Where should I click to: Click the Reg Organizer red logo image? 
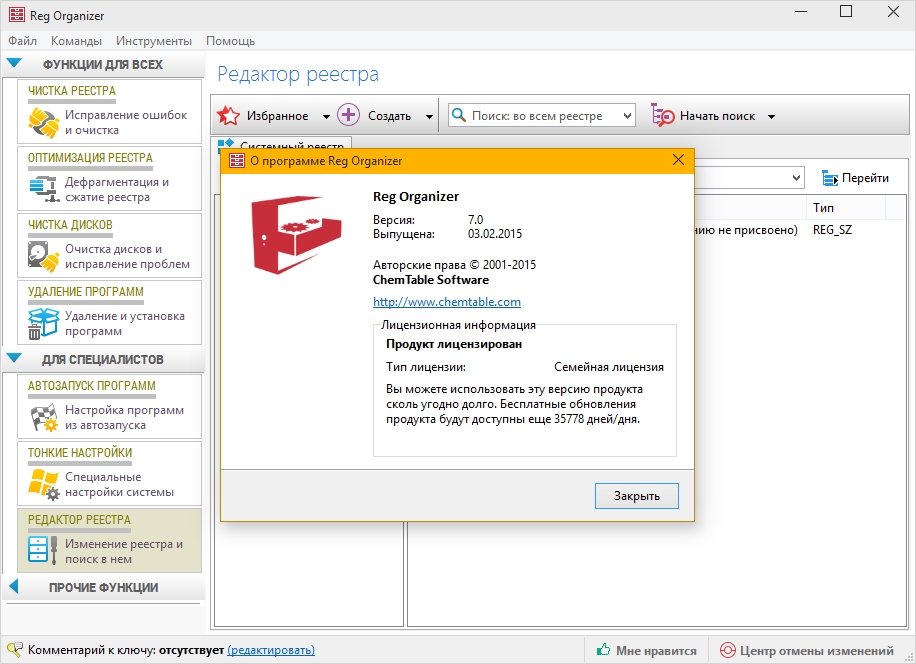point(296,235)
